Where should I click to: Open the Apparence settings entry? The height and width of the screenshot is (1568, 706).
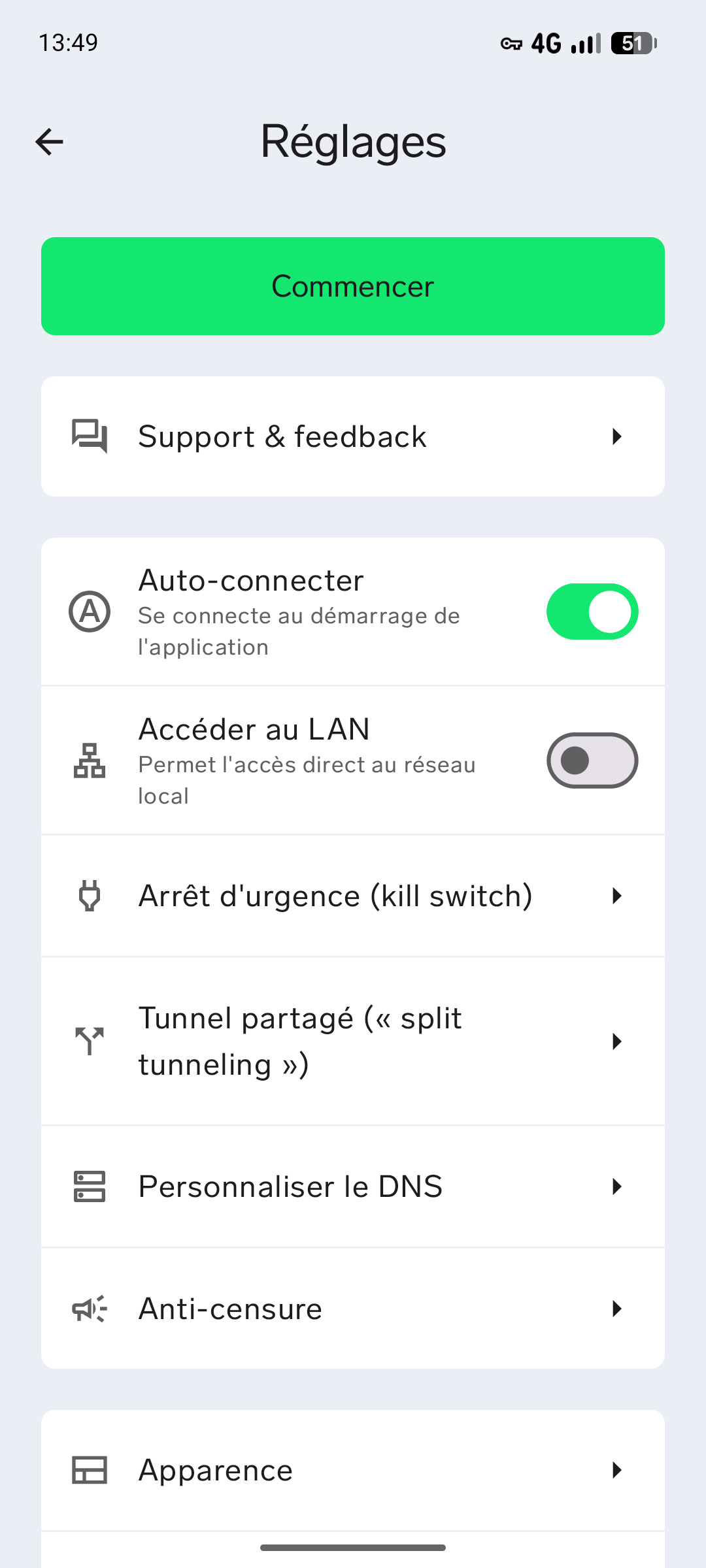click(x=216, y=1470)
